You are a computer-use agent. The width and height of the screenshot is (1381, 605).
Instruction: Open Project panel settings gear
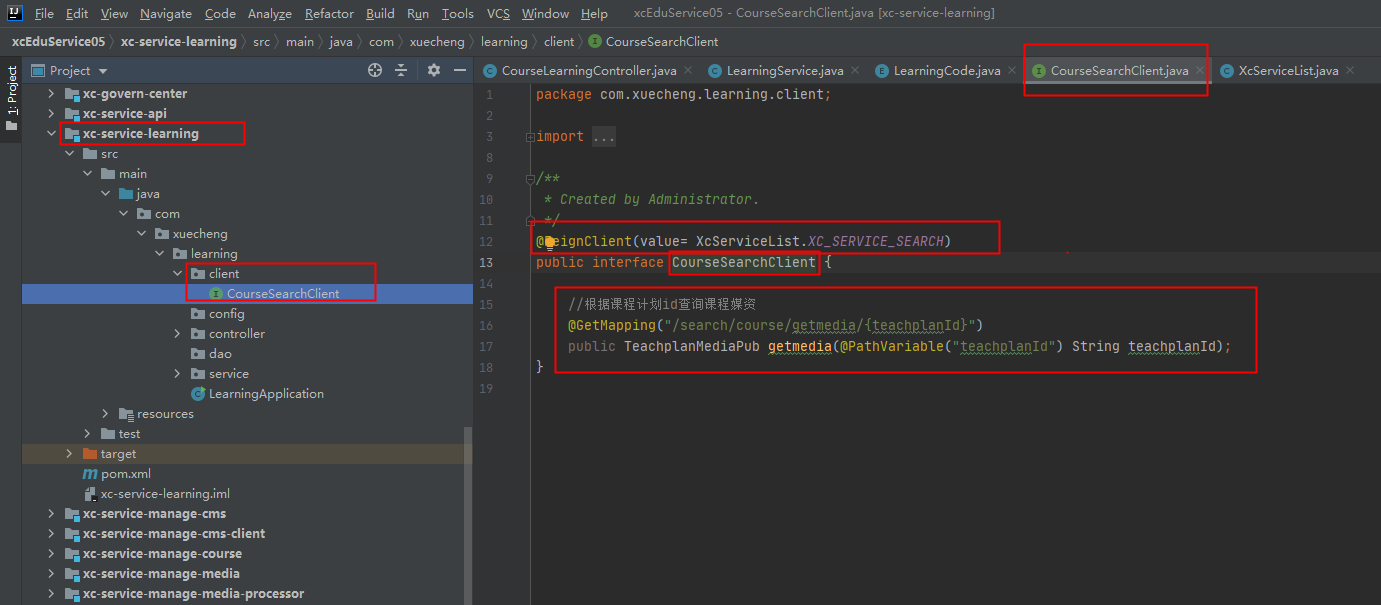coord(434,70)
